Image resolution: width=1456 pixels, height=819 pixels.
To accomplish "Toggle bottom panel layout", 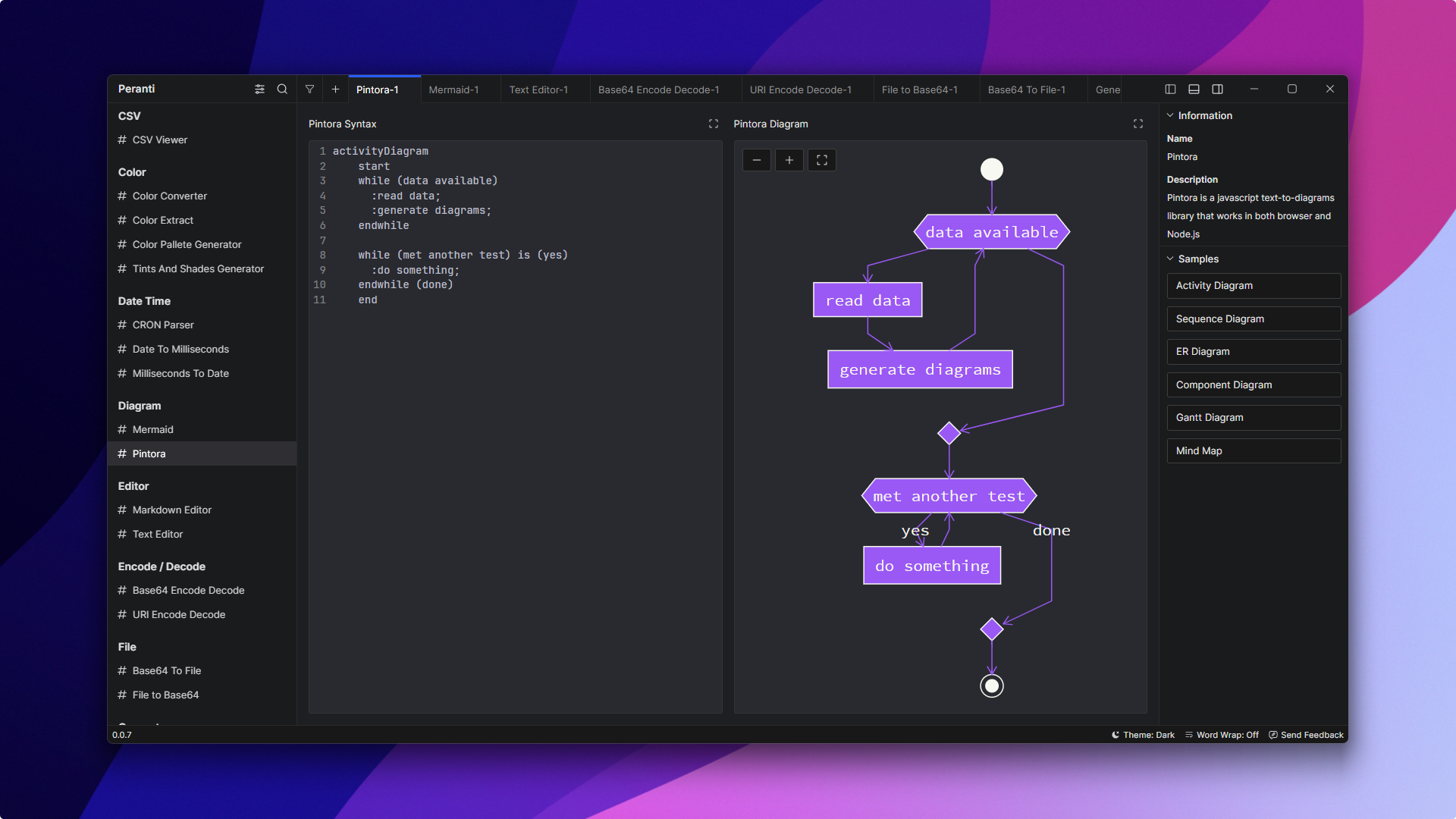I will click(1194, 89).
